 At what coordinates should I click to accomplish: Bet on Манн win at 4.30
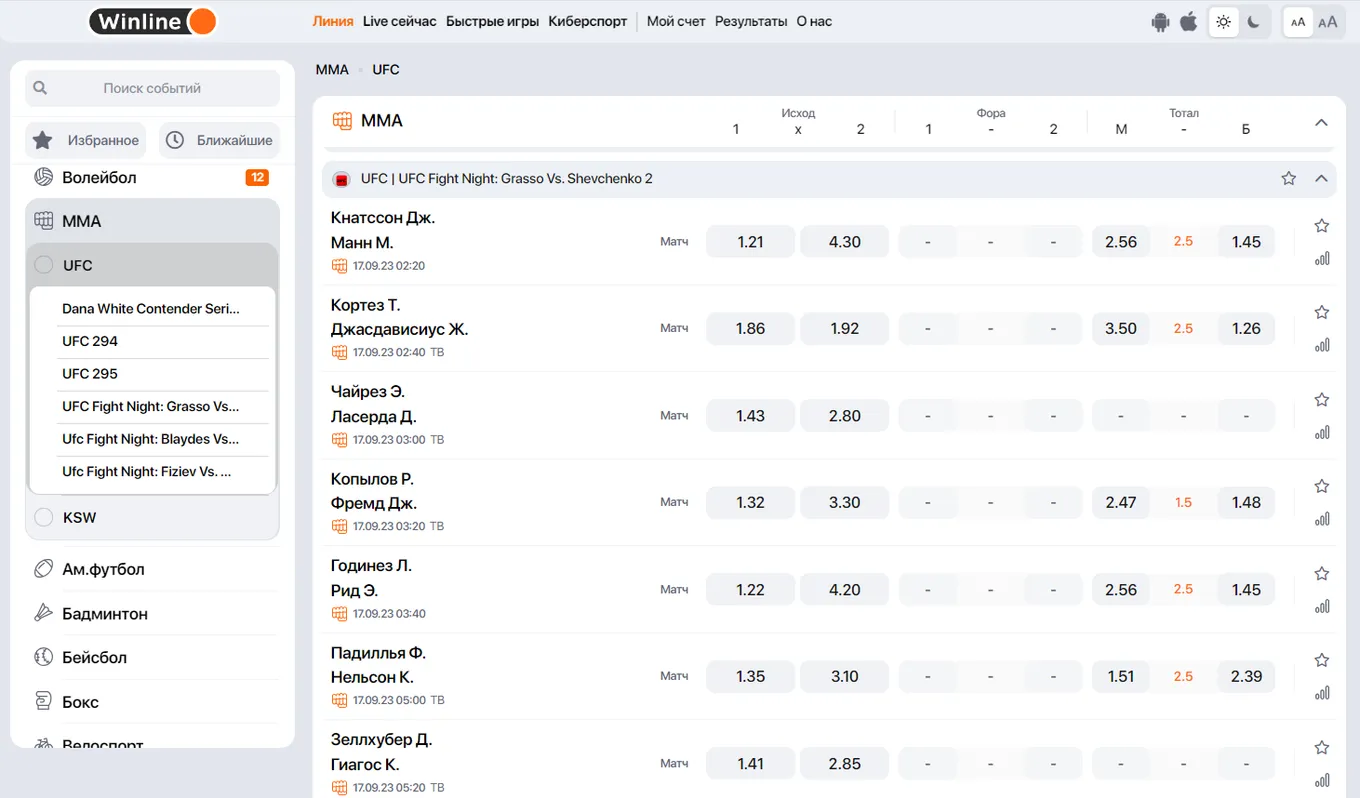pos(845,242)
